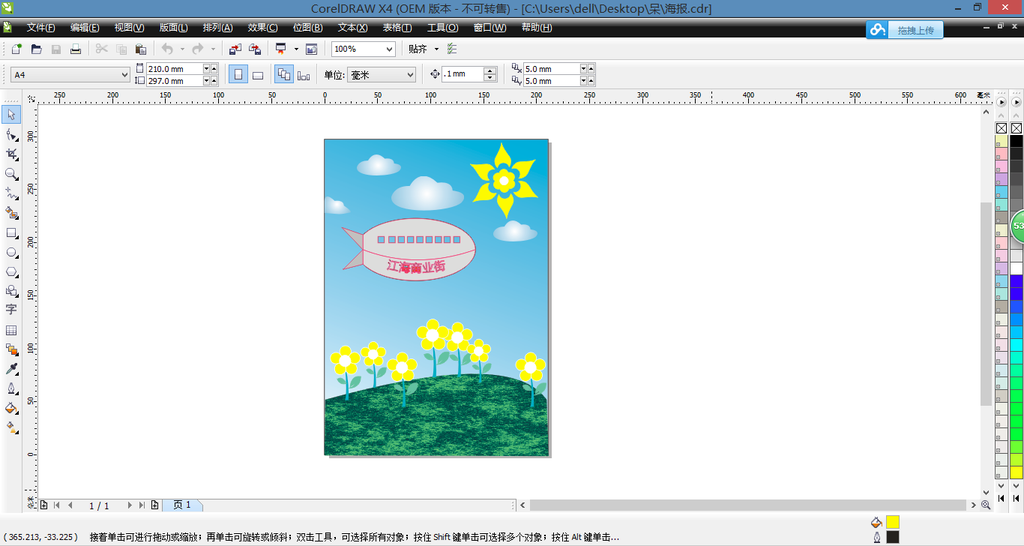Screen dimensions: 1024x546
Task: Click the horizontal scrollbar track
Action: (748, 505)
